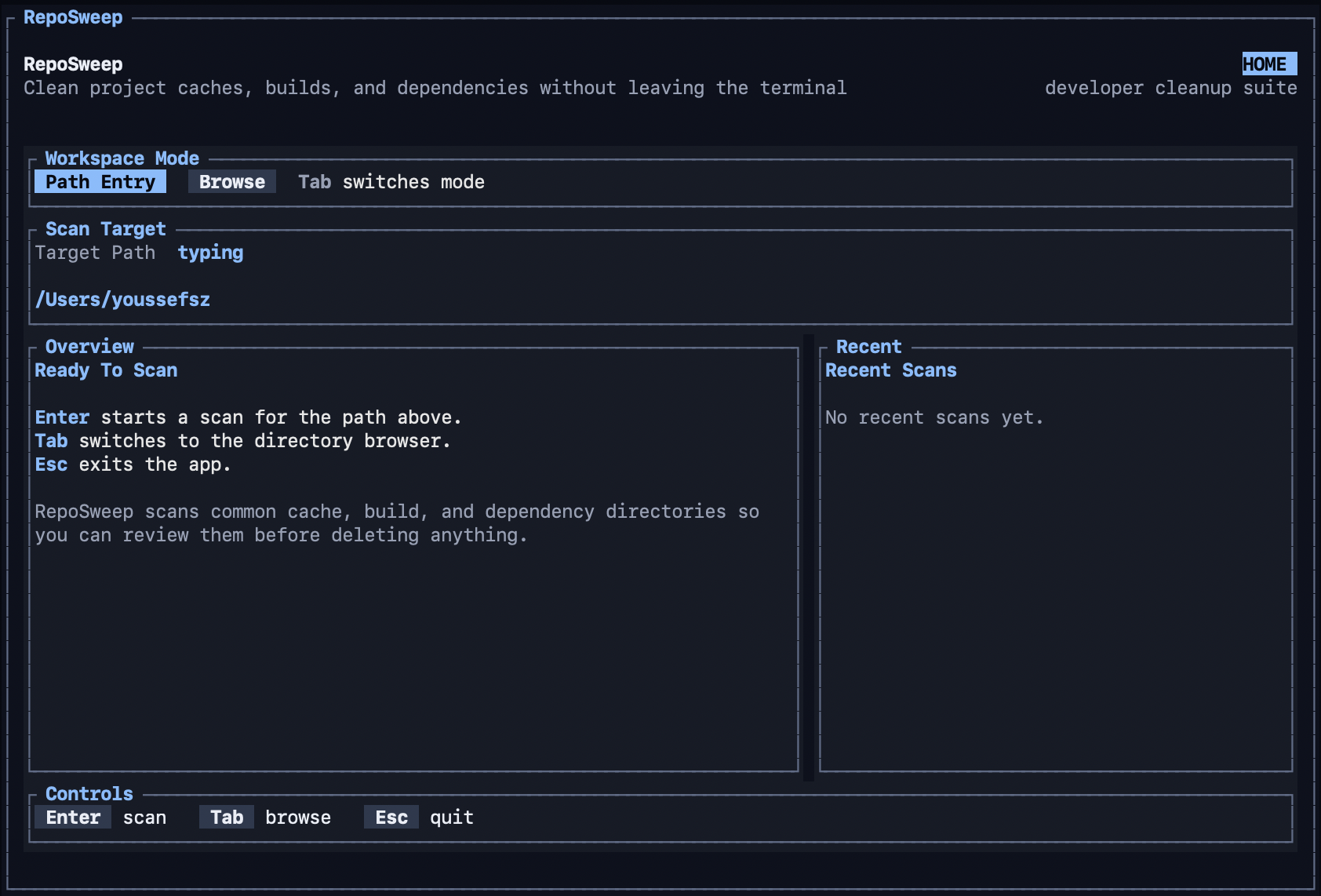Image resolution: width=1321 pixels, height=896 pixels.
Task: Select the Path Entry workspace mode
Action: pyautogui.click(x=100, y=181)
